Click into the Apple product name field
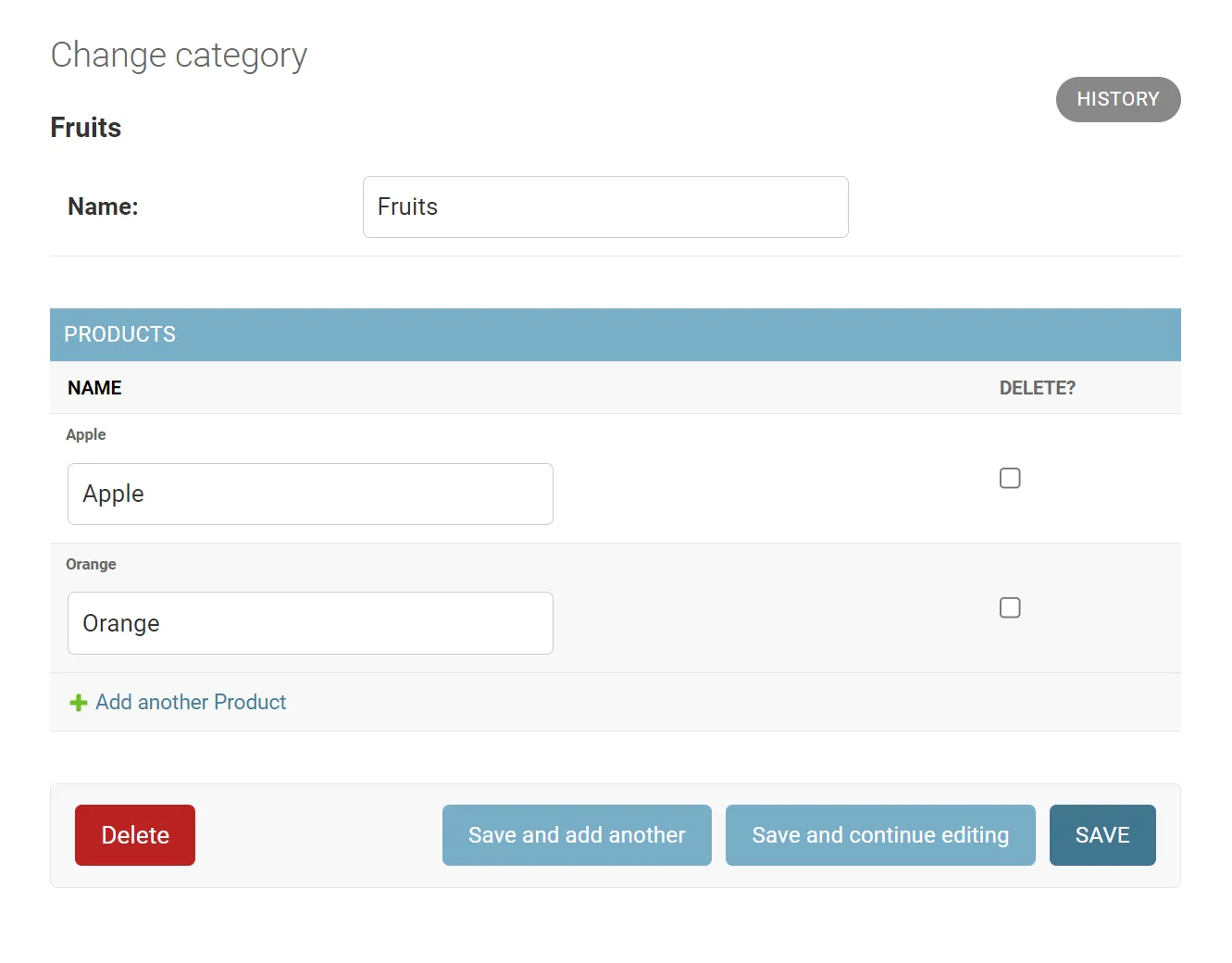 (x=310, y=494)
